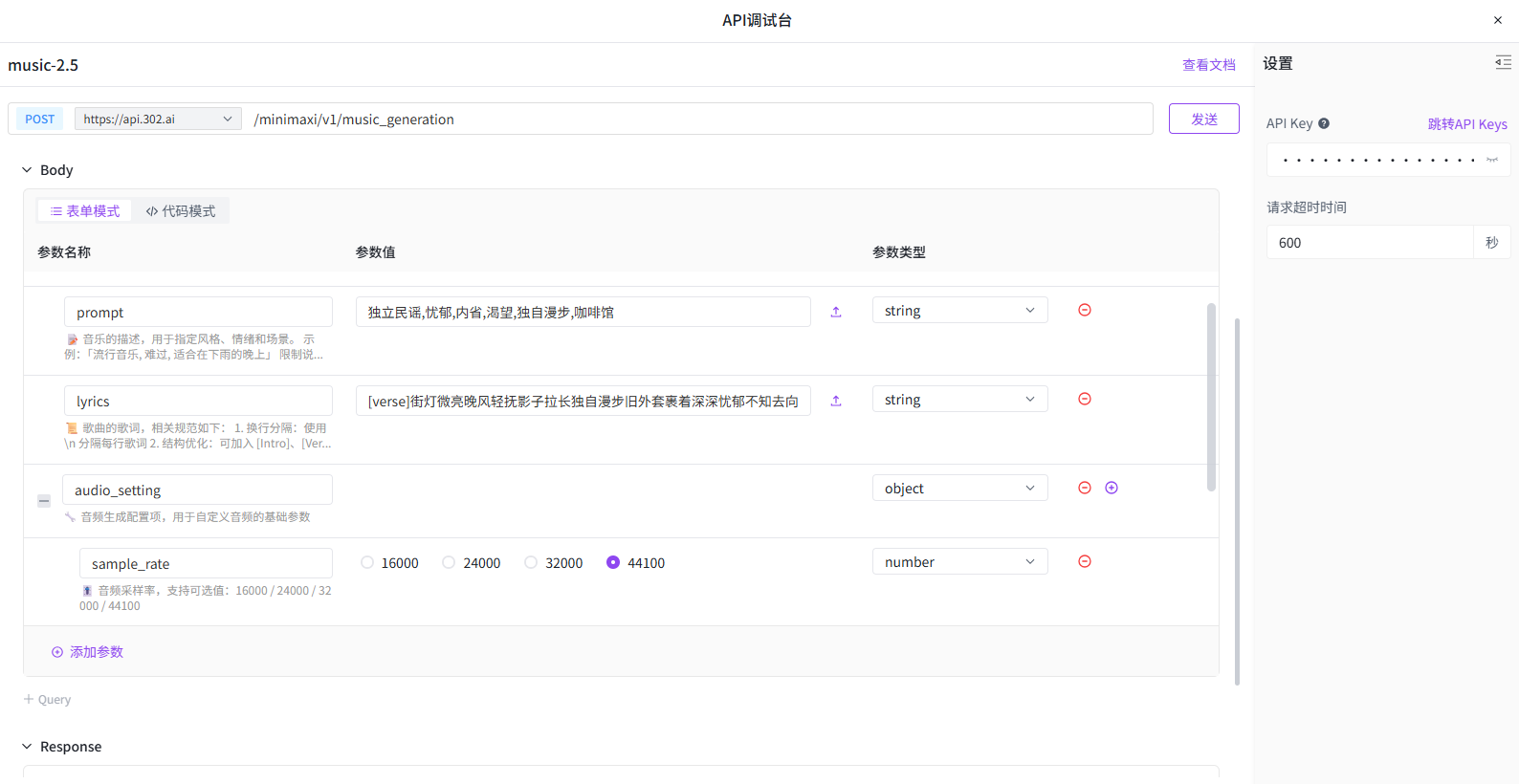Remove the sample_rate parameter row
Screen dimensions: 1519x784
coord(1085,561)
